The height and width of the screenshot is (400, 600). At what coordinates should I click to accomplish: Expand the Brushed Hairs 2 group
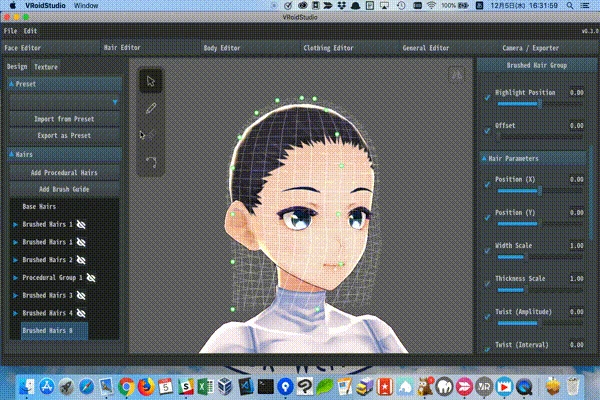click(x=15, y=260)
